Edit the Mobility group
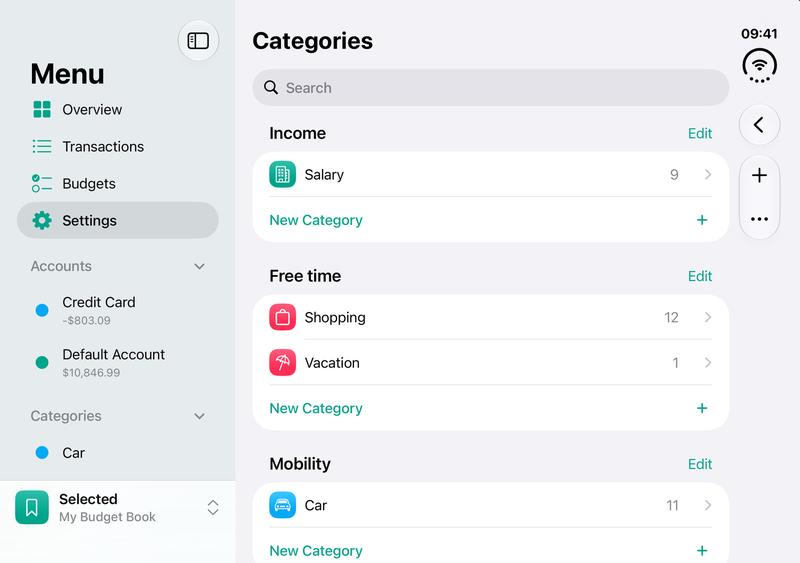The height and width of the screenshot is (563, 800). [x=699, y=464]
